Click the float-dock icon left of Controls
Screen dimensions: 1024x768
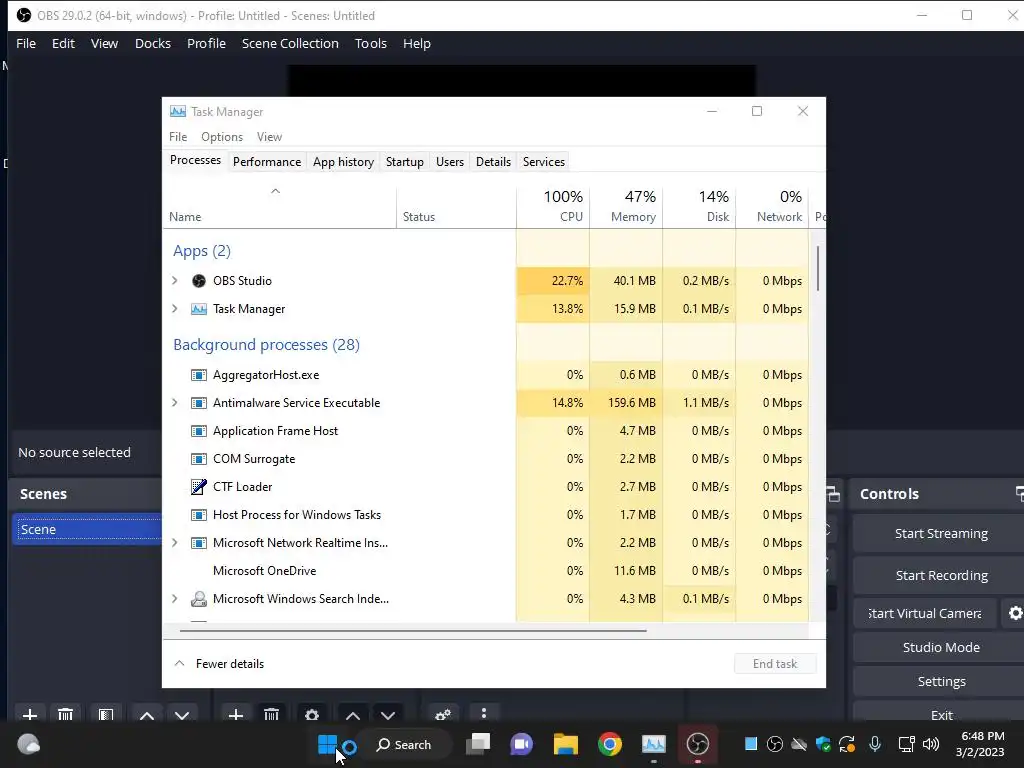click(833, 494)
